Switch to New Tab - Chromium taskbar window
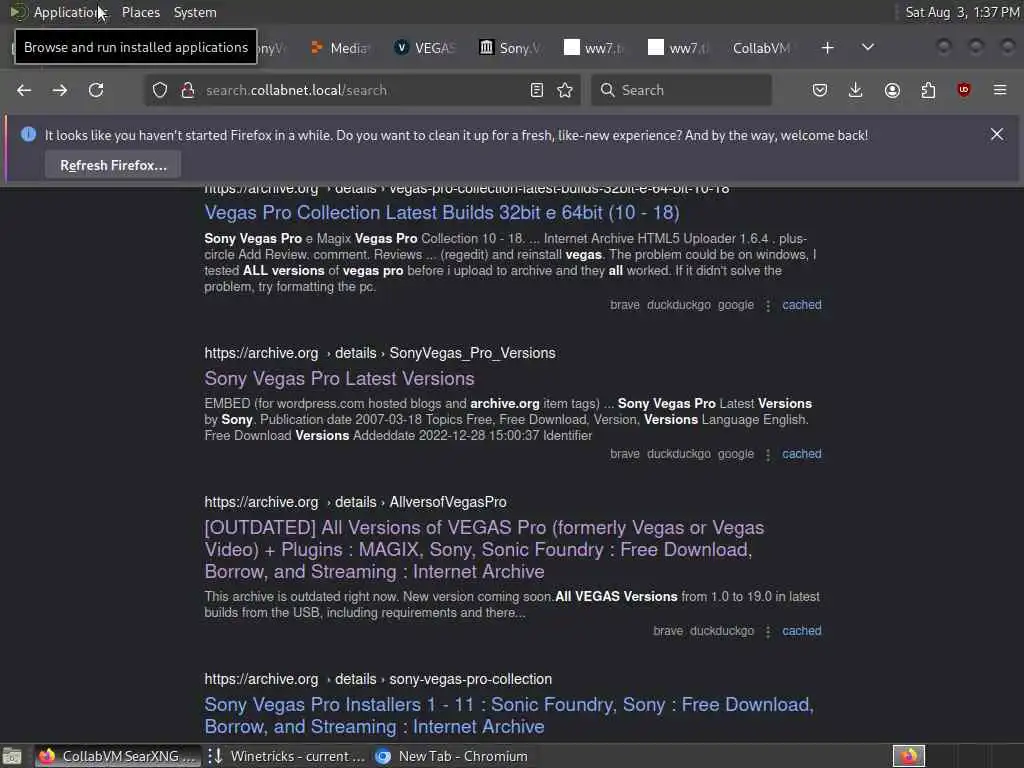 pos(452,756)
